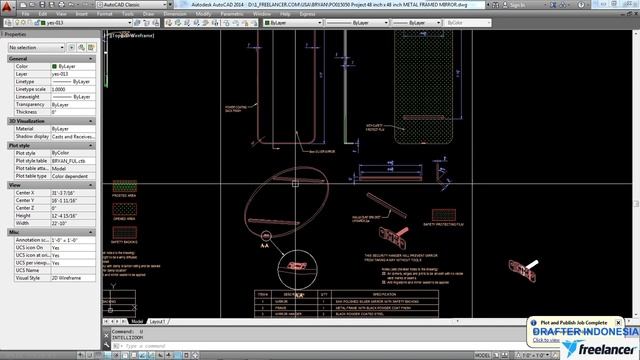Open the File menu
Image resolution: width=640 pixels, height=360 pixels.
[25, 14]
